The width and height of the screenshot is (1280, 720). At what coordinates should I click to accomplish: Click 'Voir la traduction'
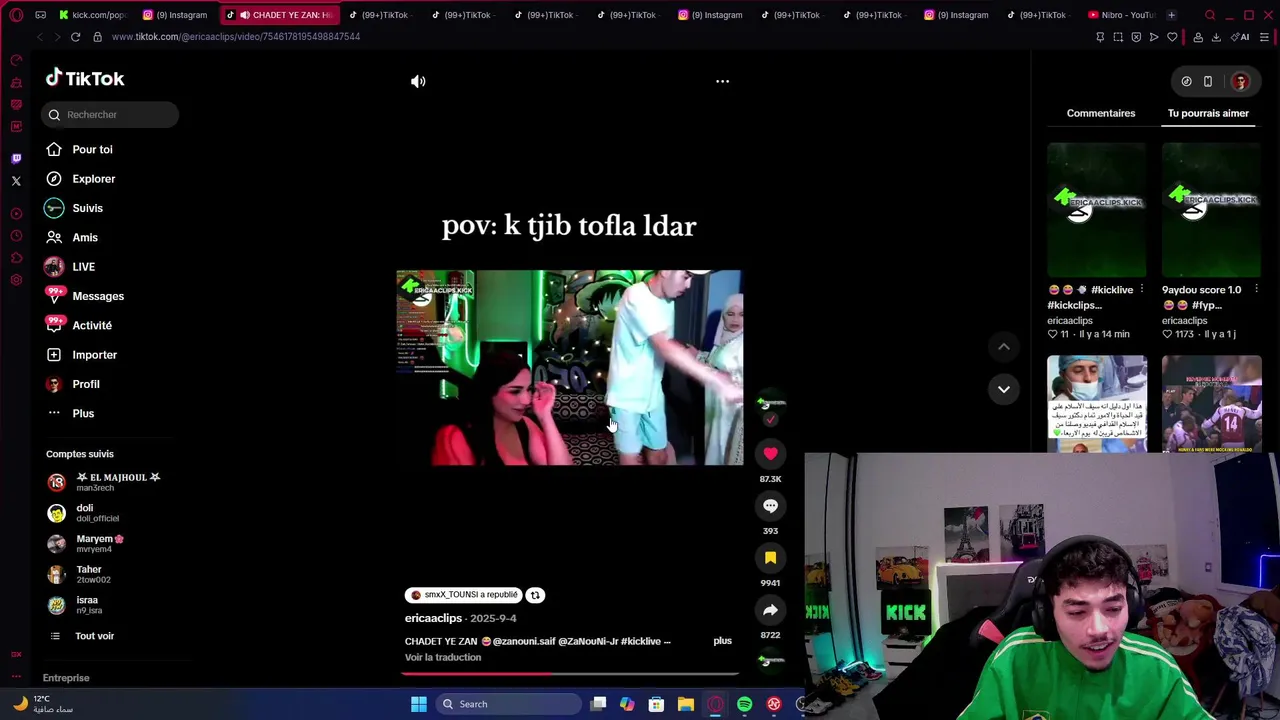(x=443, y=657)
